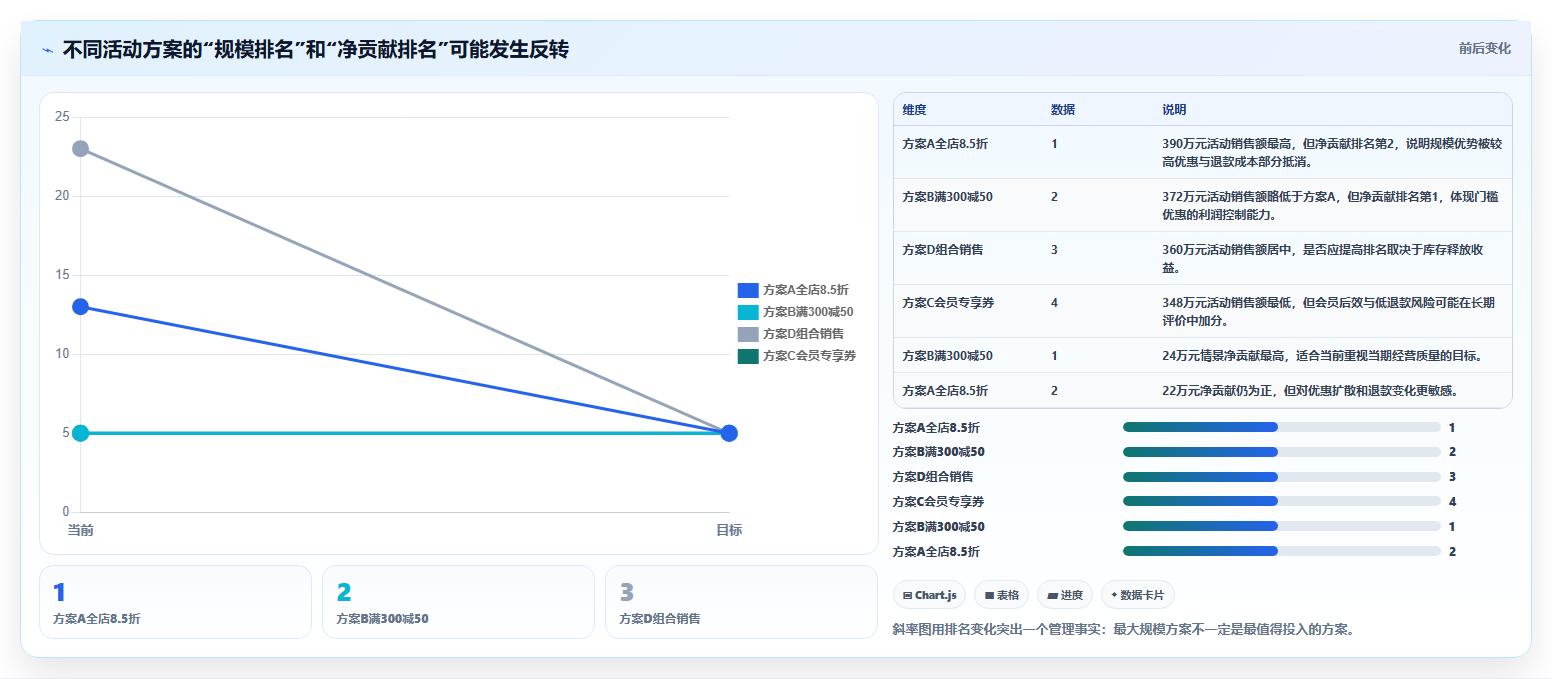Image resolution: width=1552 pixels, height=679 pixels.
Task: Click the panel title about 规模排名 and 净贡献排名
Action: [315, 49]
